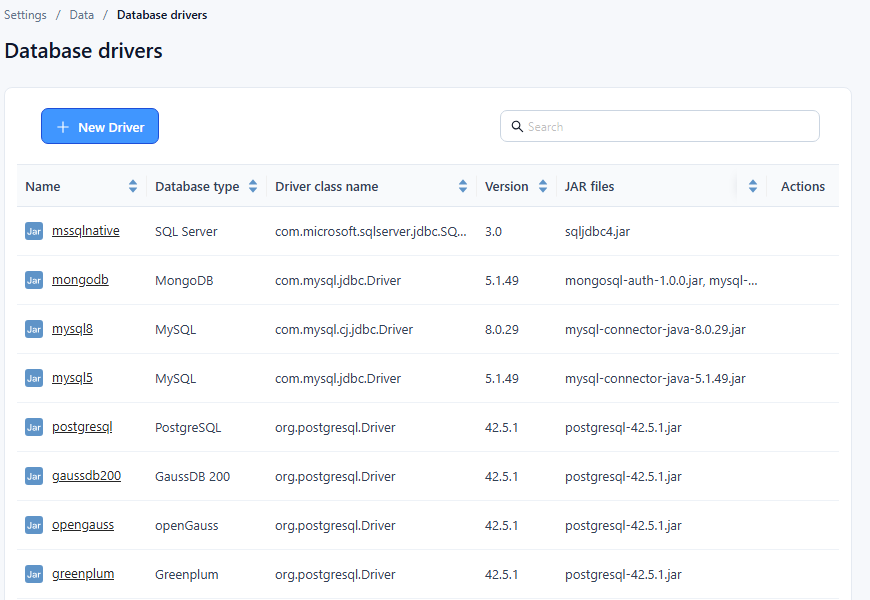870x600 pixels.
Task: Open the postgresql driver link
Action: click(x=82, y=427)
